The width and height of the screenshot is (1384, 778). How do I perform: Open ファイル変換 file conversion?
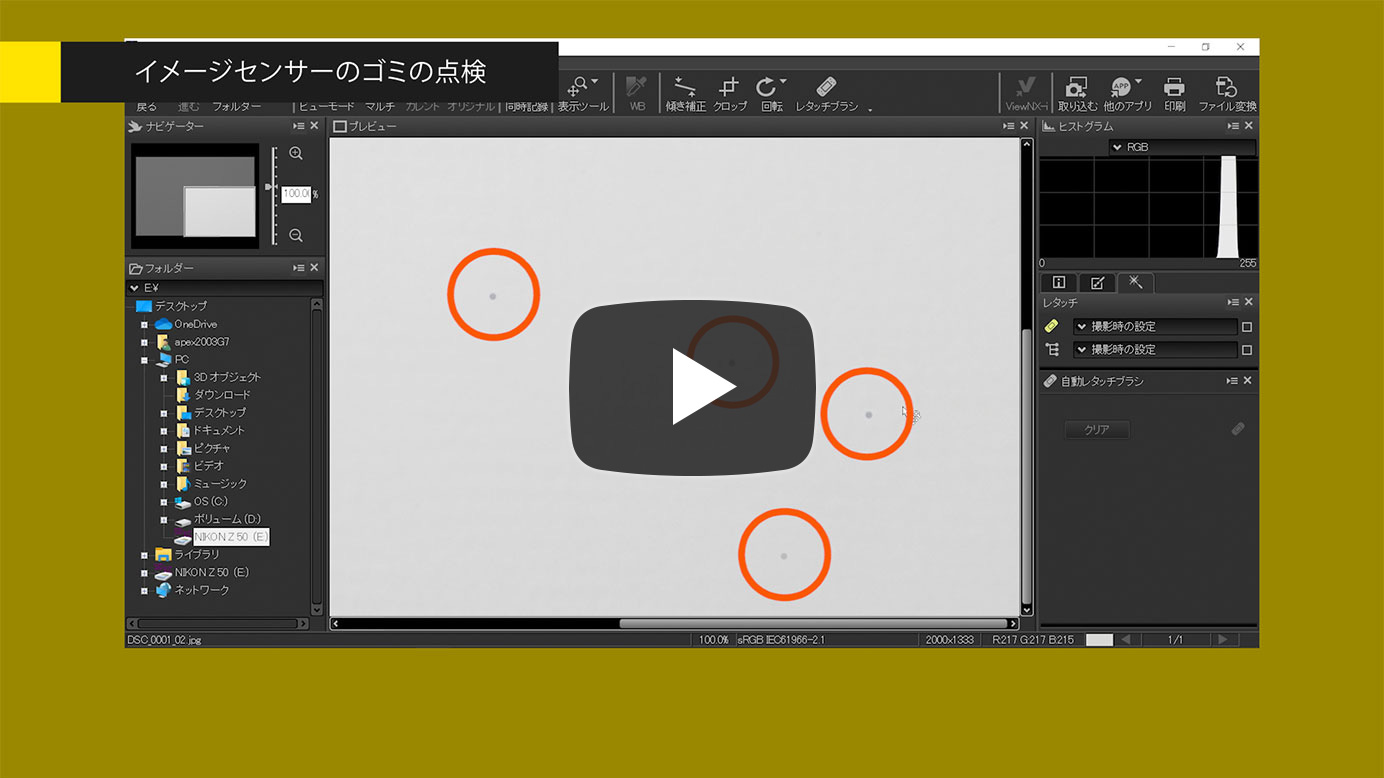(x=1227, y=92)
